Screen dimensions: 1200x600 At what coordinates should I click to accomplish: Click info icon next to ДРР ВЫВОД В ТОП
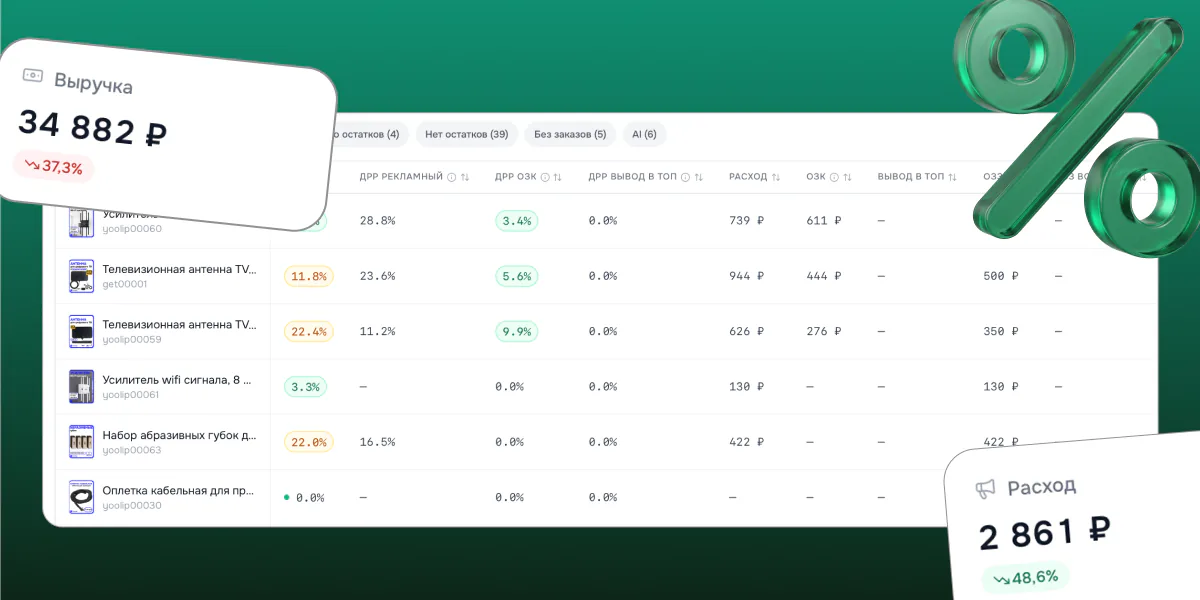[x=686, y=177]
